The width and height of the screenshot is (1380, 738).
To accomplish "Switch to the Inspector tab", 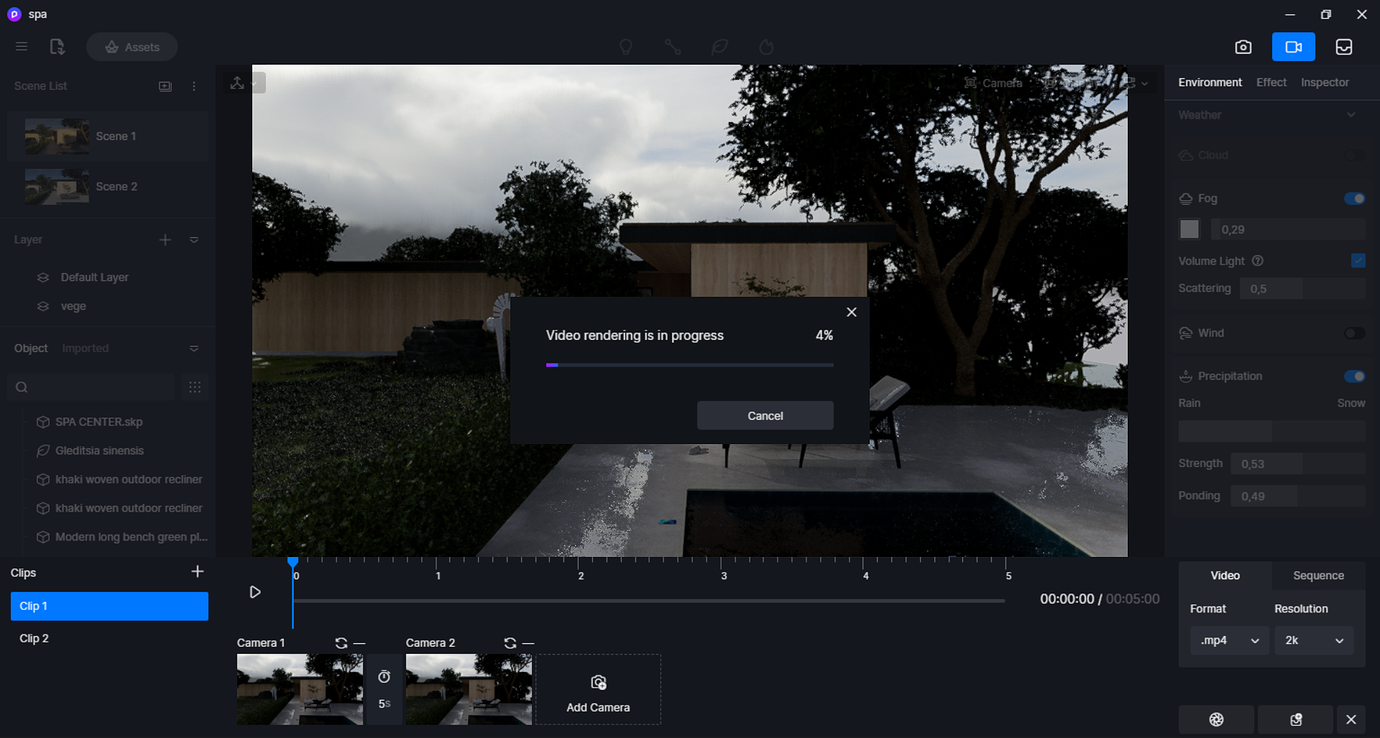I will [x=1325, y=82].
